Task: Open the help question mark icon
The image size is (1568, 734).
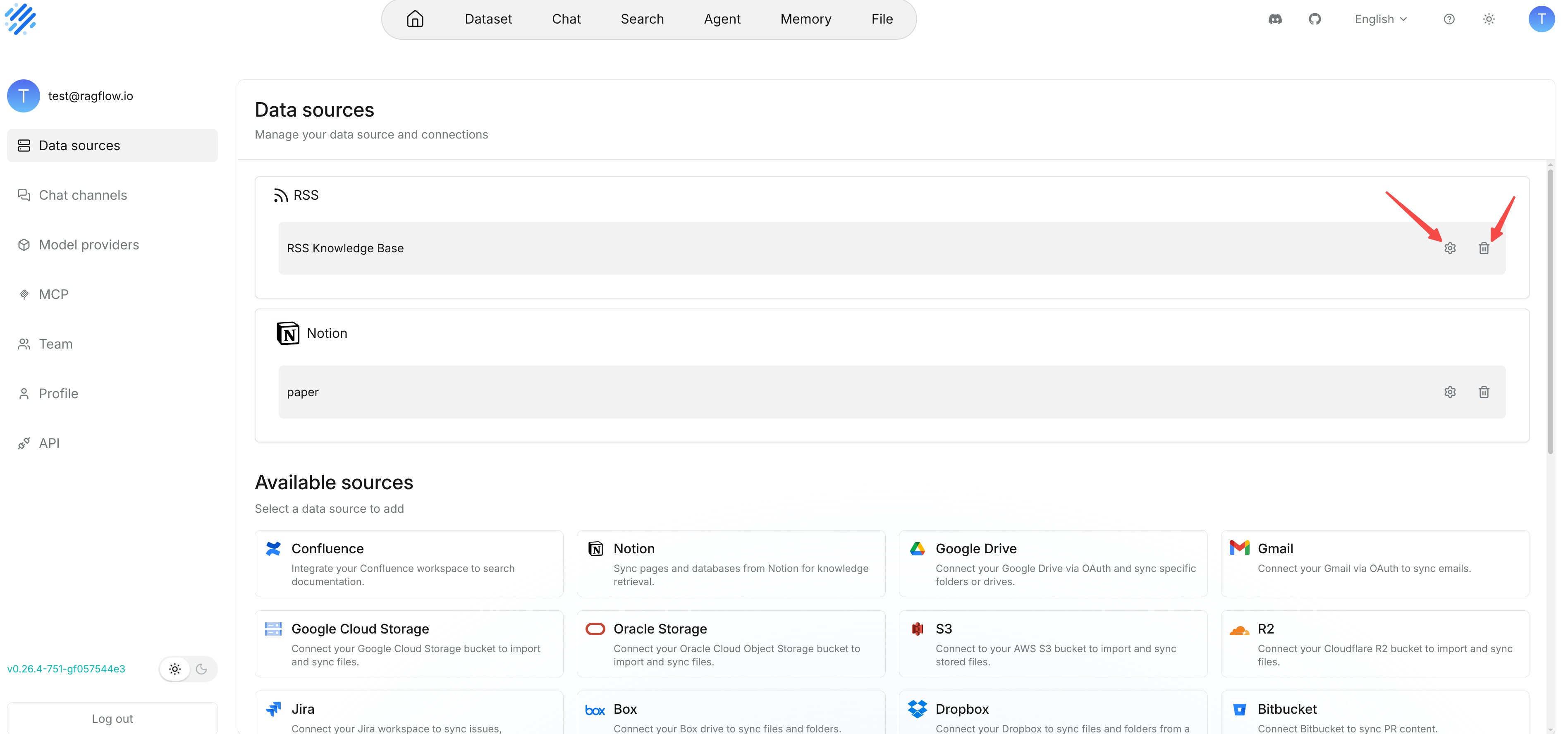Action: 1449,19
